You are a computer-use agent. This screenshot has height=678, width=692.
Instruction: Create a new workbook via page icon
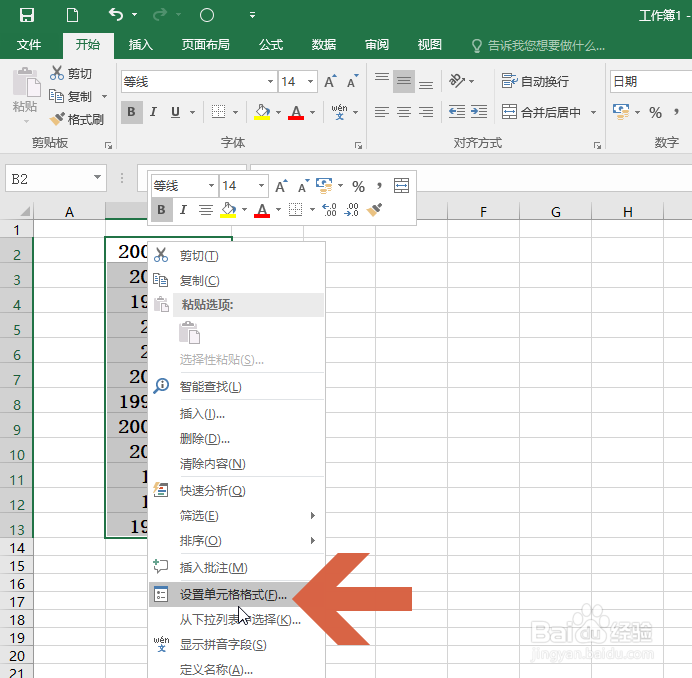coord(72,15)
